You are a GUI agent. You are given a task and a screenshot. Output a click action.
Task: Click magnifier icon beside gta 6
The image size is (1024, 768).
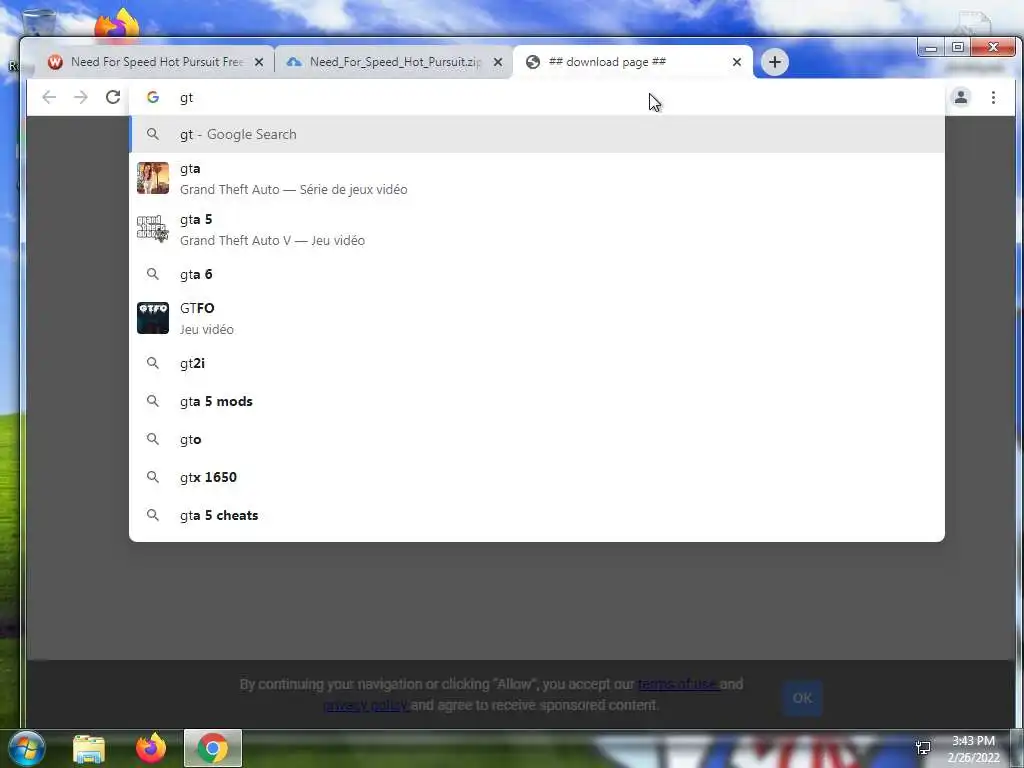(153, 274)
